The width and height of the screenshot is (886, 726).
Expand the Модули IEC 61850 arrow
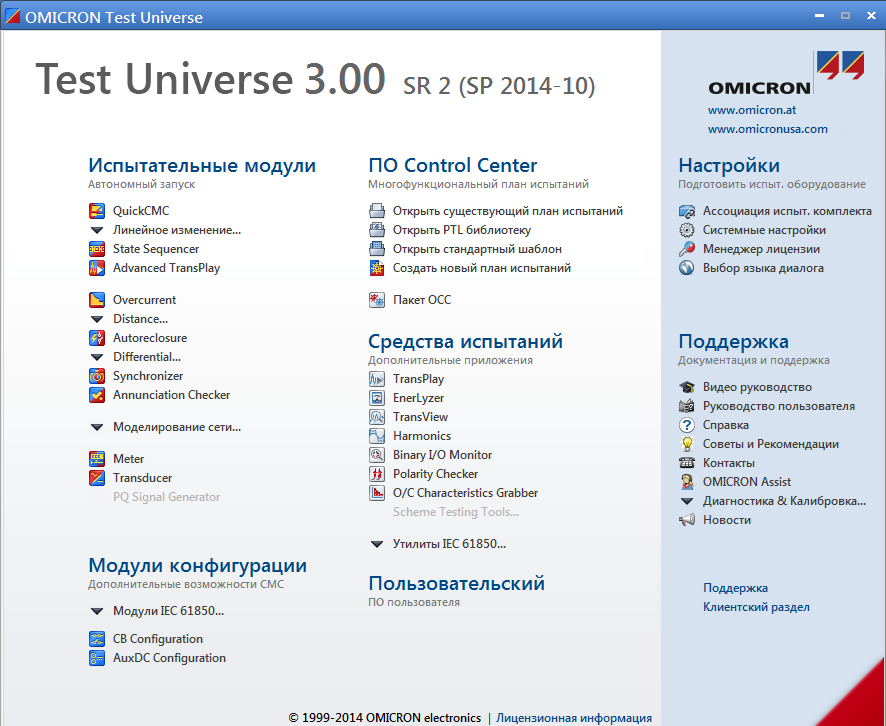click(97, 611)
